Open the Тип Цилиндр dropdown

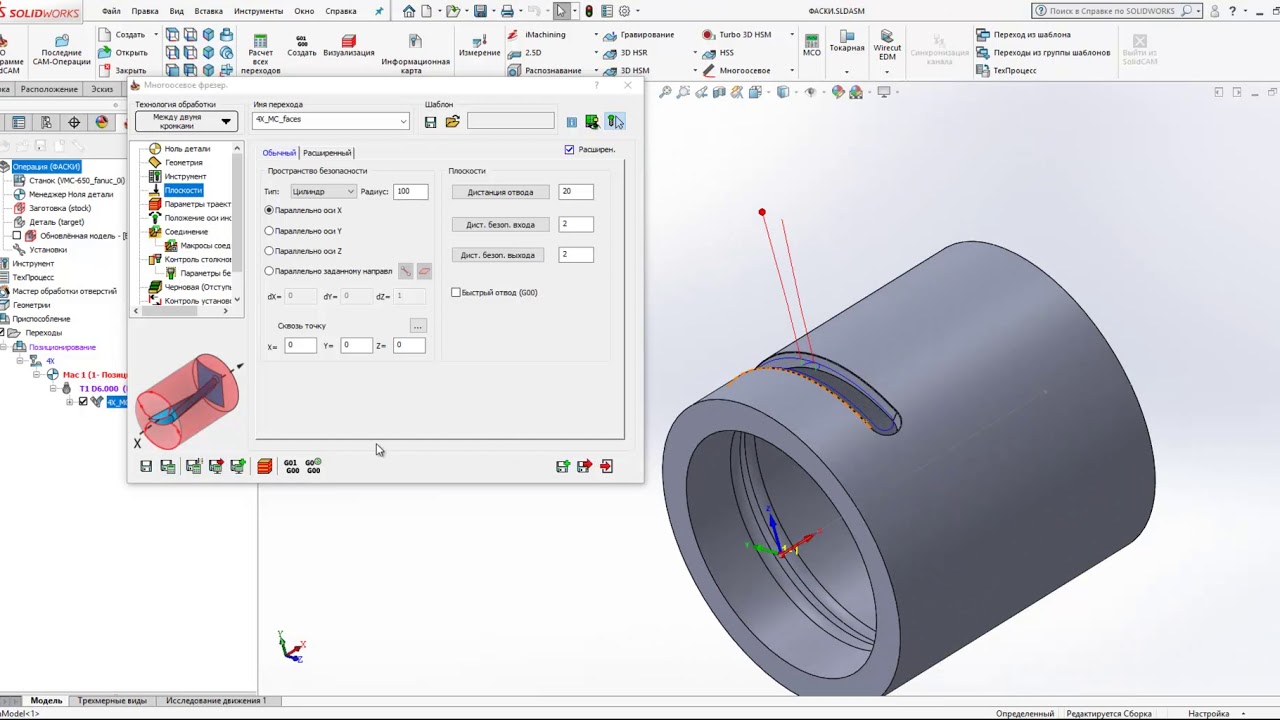[322, 191]
